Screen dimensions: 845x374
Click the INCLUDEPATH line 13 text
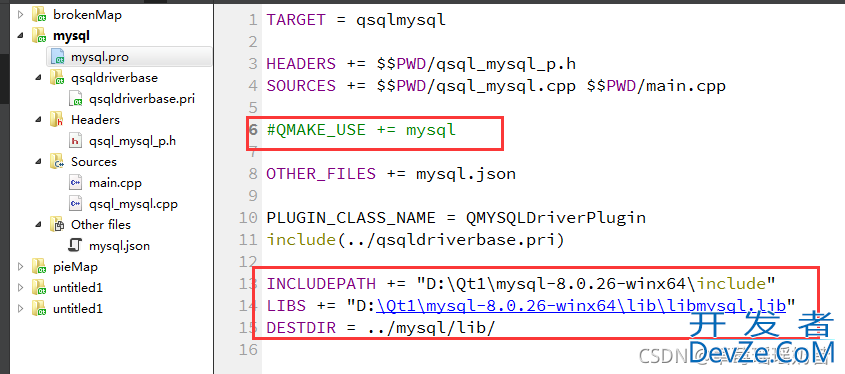click(x=521, y=283)
